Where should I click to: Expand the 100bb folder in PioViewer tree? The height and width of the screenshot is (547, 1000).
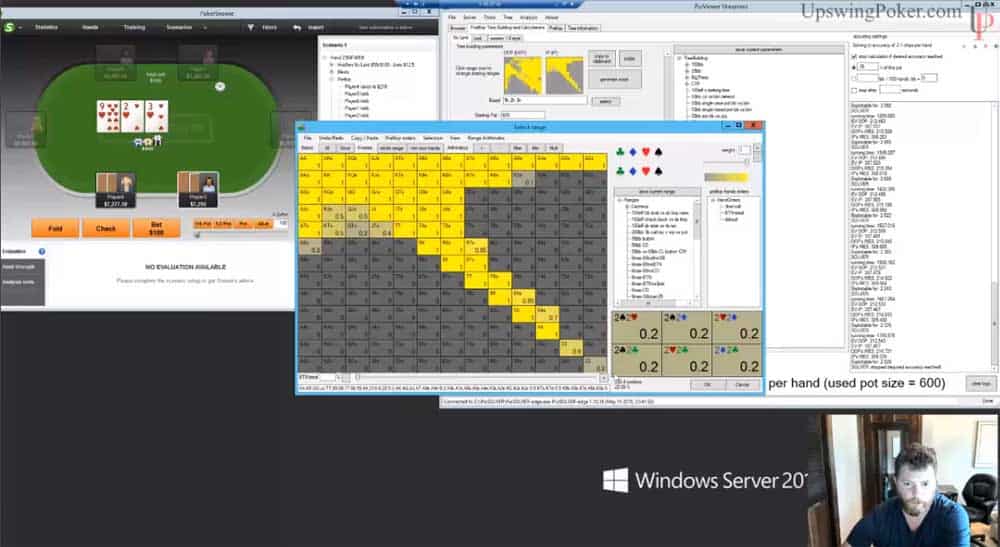pos(688,64)
